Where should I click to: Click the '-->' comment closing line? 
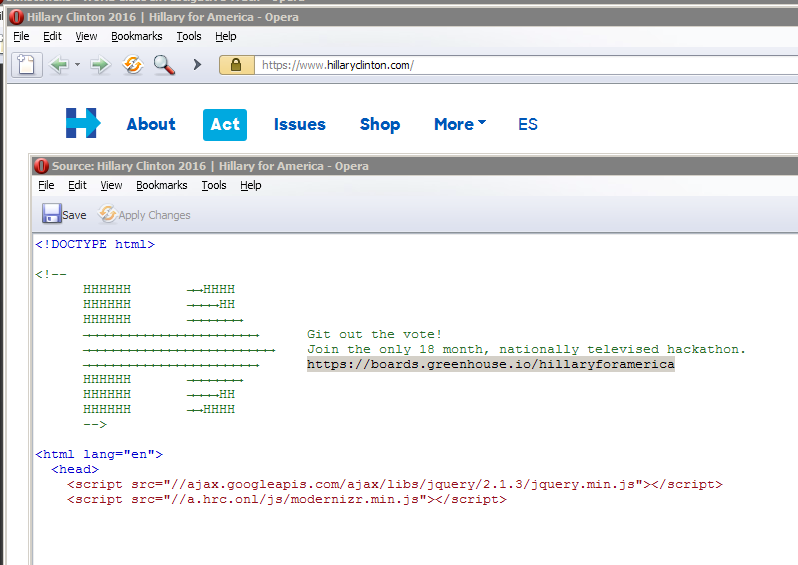pos(95,425)
